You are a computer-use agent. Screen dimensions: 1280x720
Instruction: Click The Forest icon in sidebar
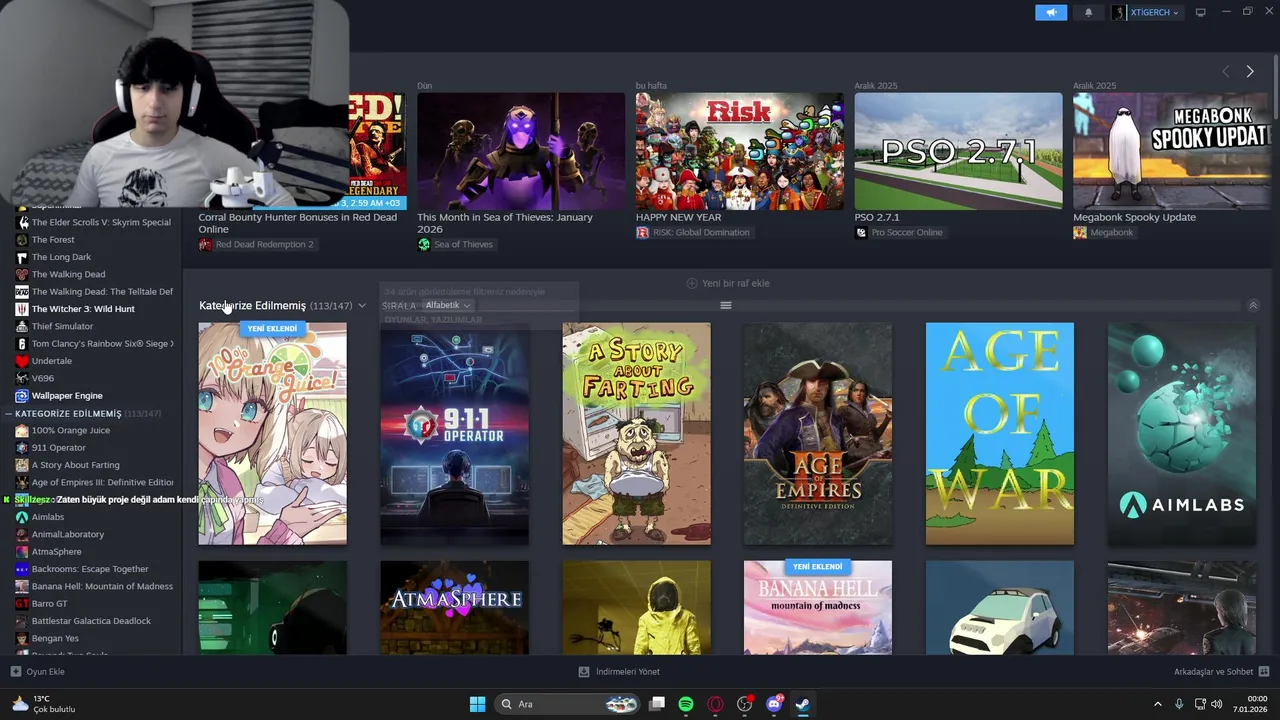click(x=22, y=240)
